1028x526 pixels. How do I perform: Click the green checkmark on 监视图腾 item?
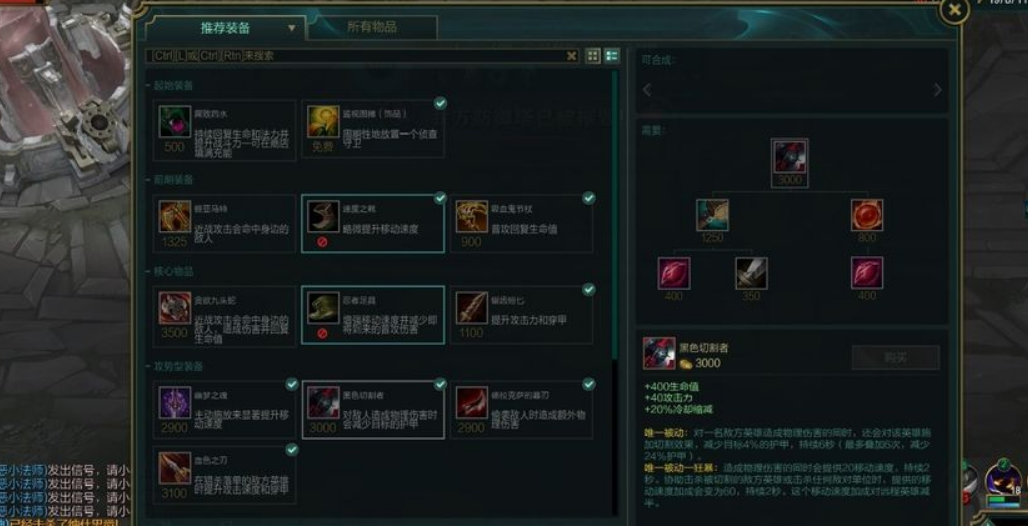point(441,104)
